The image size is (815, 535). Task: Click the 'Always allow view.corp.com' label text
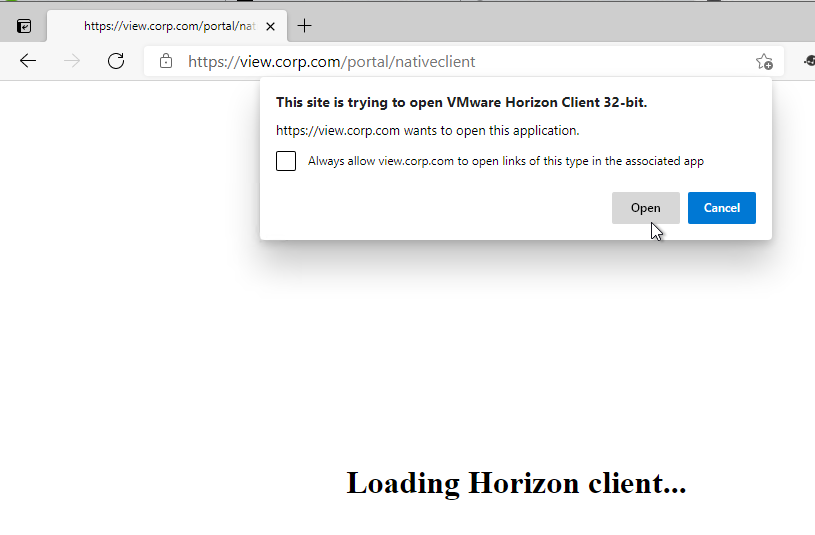click(x=506, y=161)
